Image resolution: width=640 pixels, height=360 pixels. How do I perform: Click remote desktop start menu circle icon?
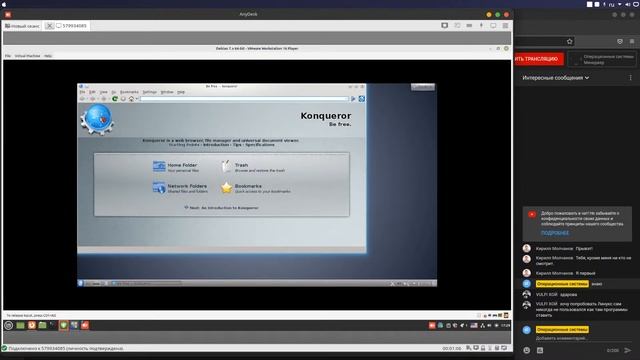[9, 325]
